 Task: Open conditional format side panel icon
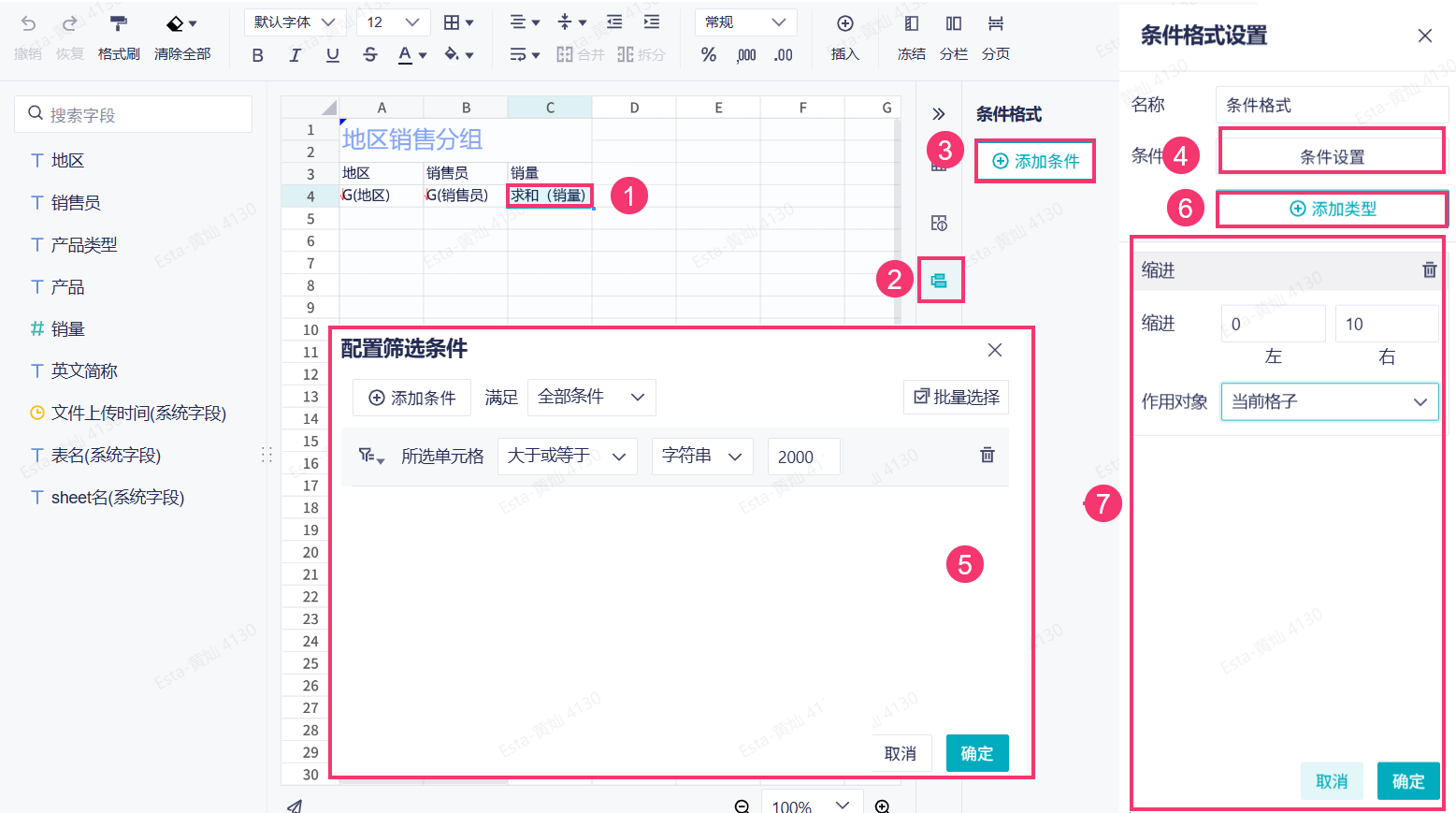(939, 281)
